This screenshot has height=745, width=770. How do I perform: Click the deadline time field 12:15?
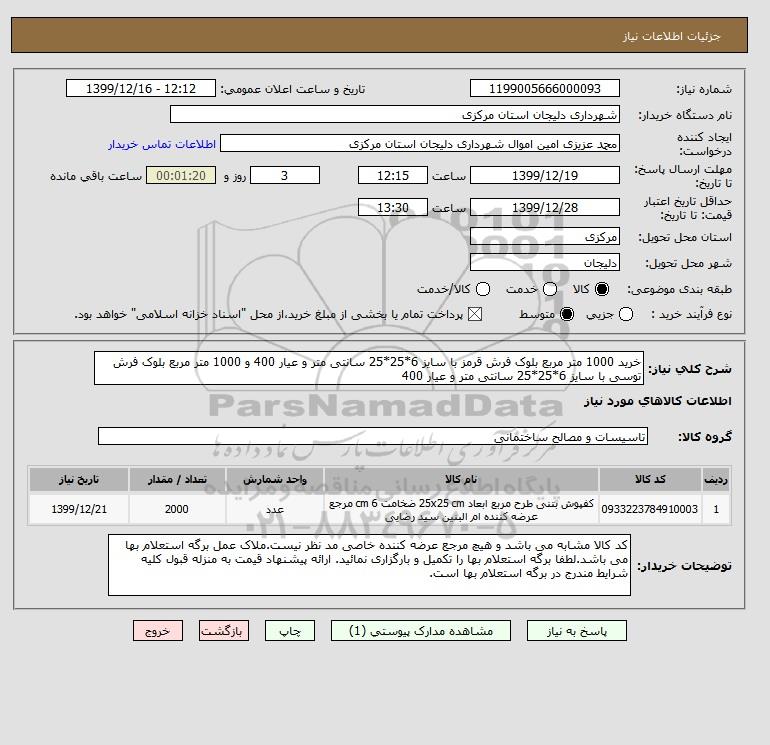click(393, 175)
